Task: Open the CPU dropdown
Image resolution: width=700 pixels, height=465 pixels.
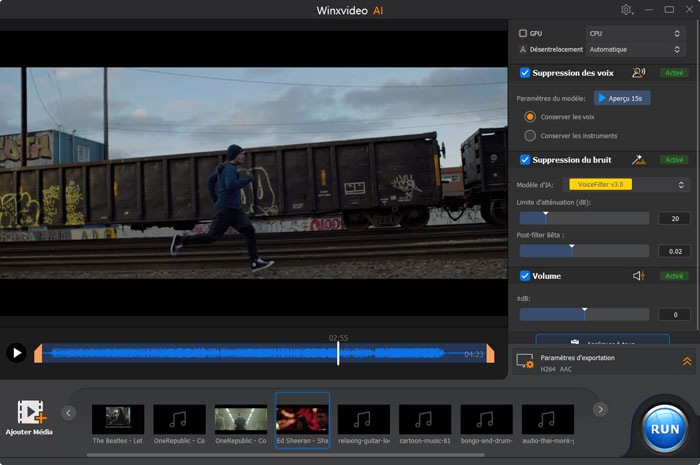Action: [634, 33]
